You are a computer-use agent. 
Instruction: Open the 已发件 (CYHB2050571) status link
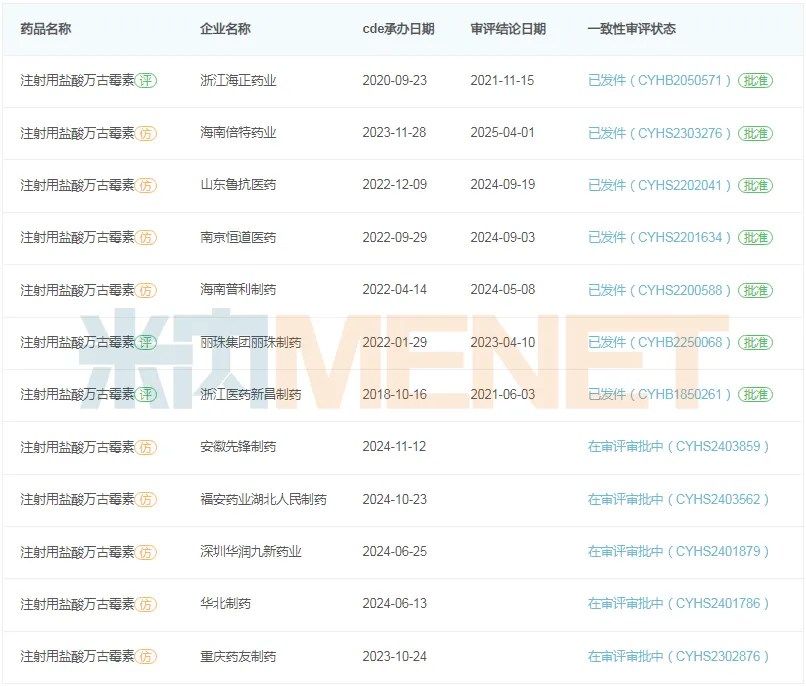point(660,81)
